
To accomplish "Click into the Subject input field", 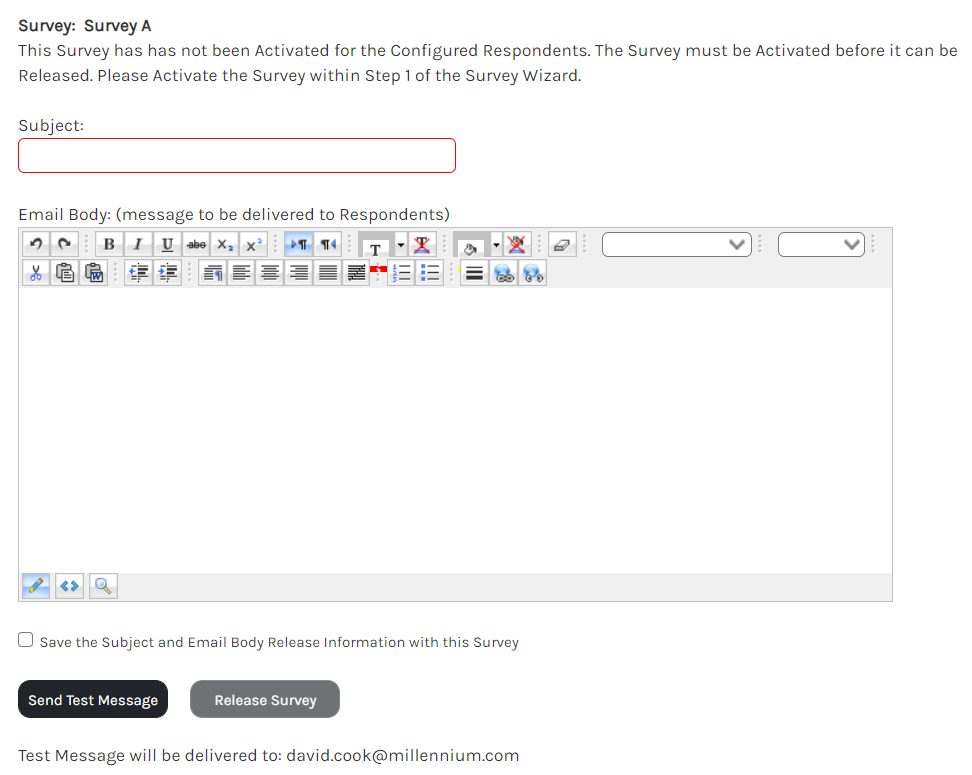I will (237, 156).
